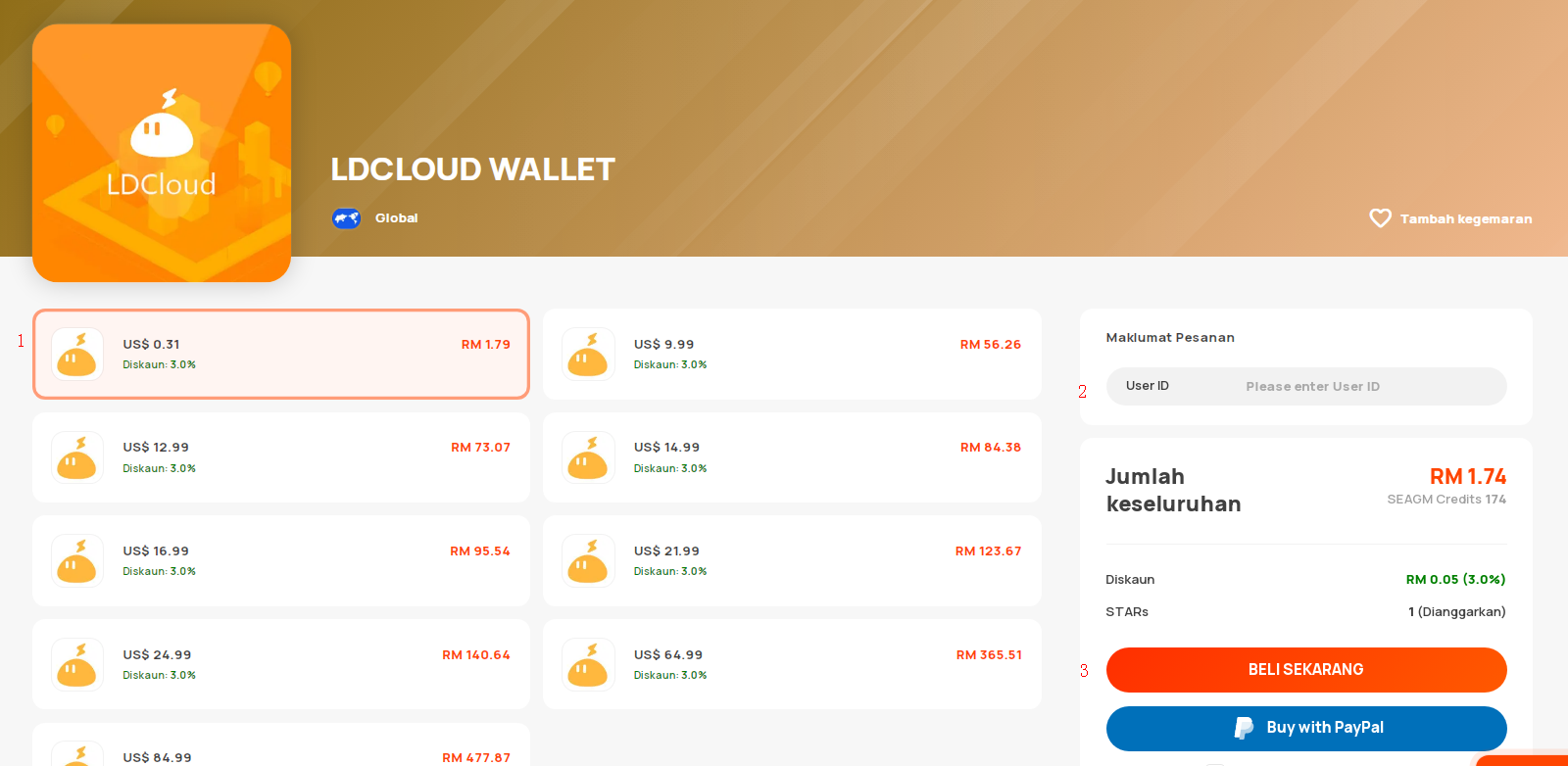Open the LDCloud icon on US$ 9.99 card
Viewport: 1568px width, 766px height.
point(588,354)
